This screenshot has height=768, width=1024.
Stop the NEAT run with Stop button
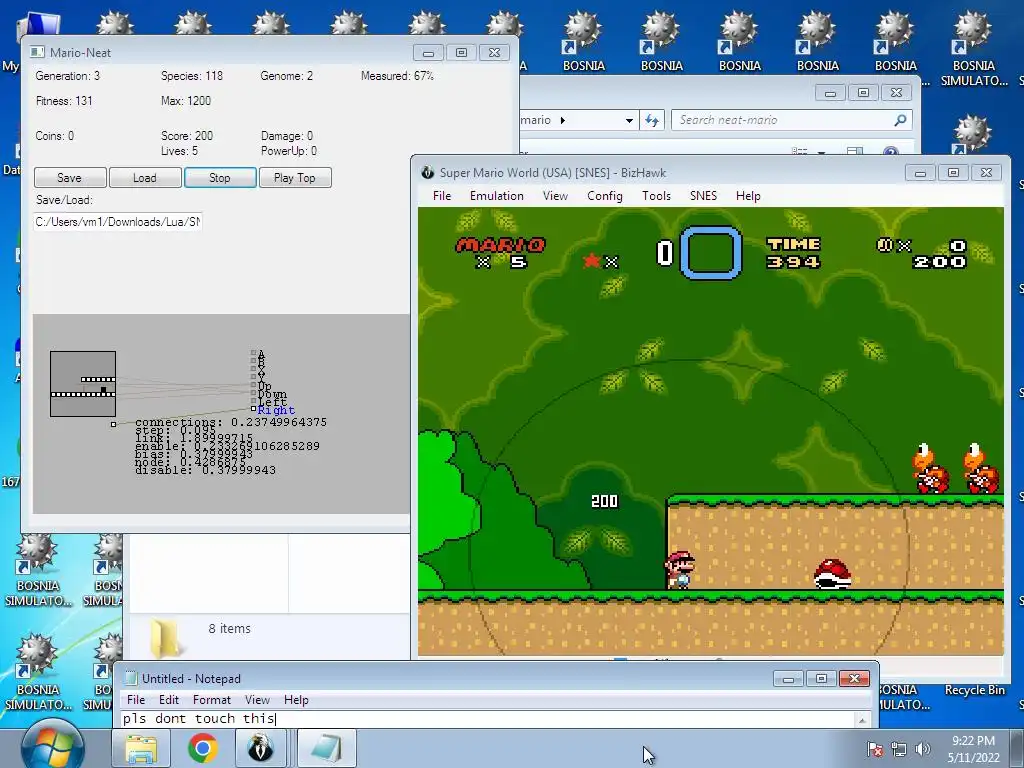(x=220, y=178)
